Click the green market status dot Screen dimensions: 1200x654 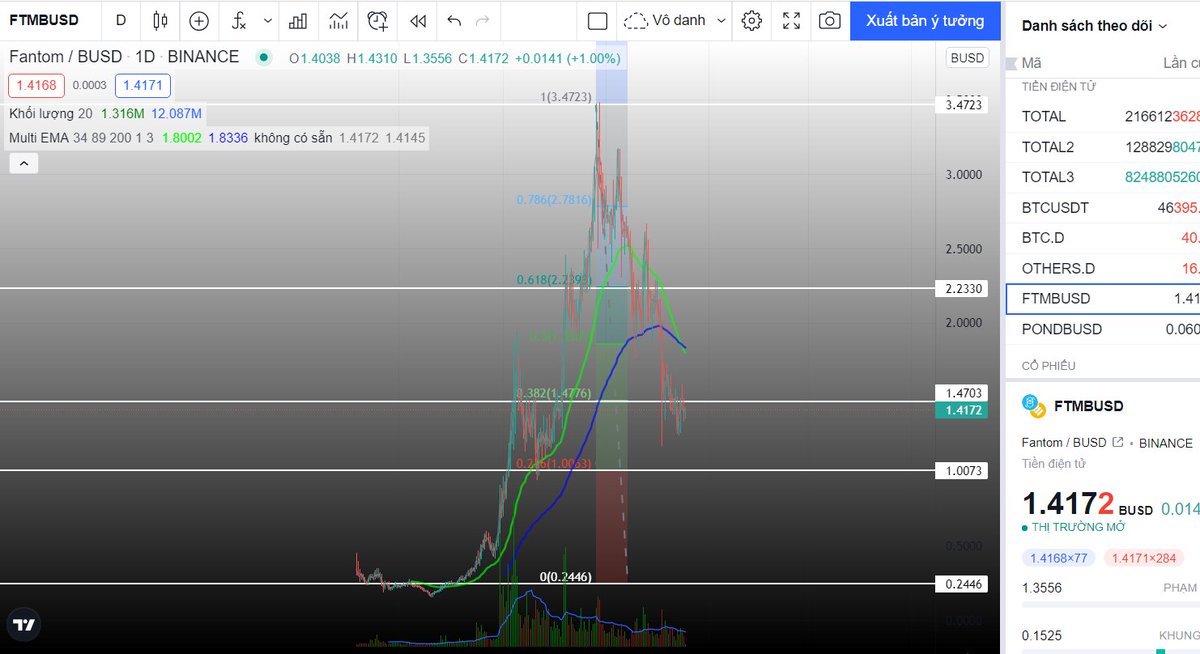point(263,58)
